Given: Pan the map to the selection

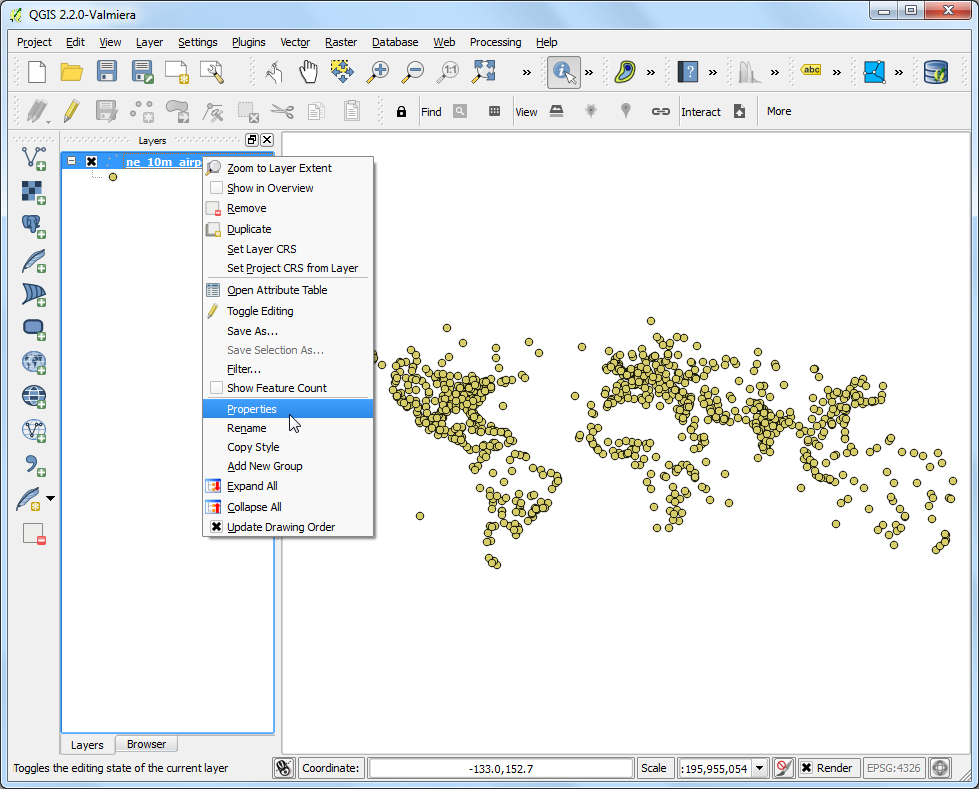Looking at the screenshot, I should pyautogui.click(x=342, y=71).
